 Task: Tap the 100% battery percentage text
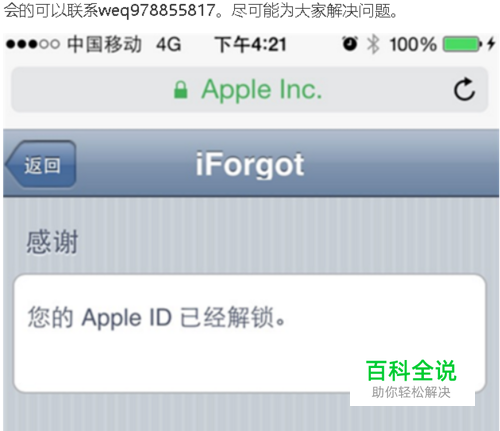click(x=413, y=44)
